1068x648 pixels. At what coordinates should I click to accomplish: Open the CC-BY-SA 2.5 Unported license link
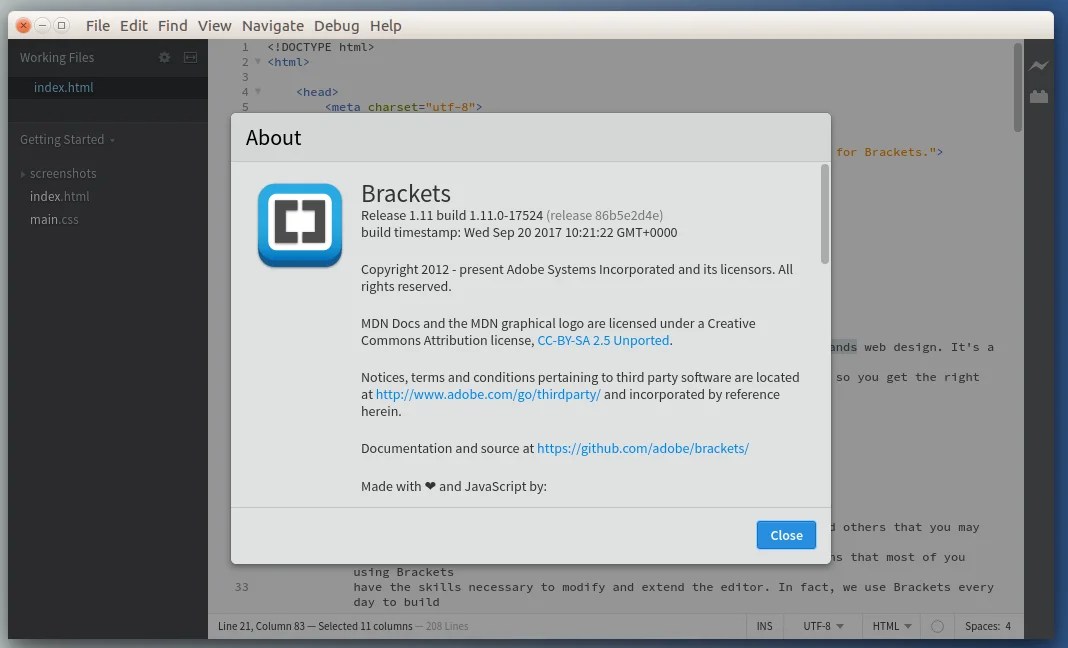coord(603,340)
